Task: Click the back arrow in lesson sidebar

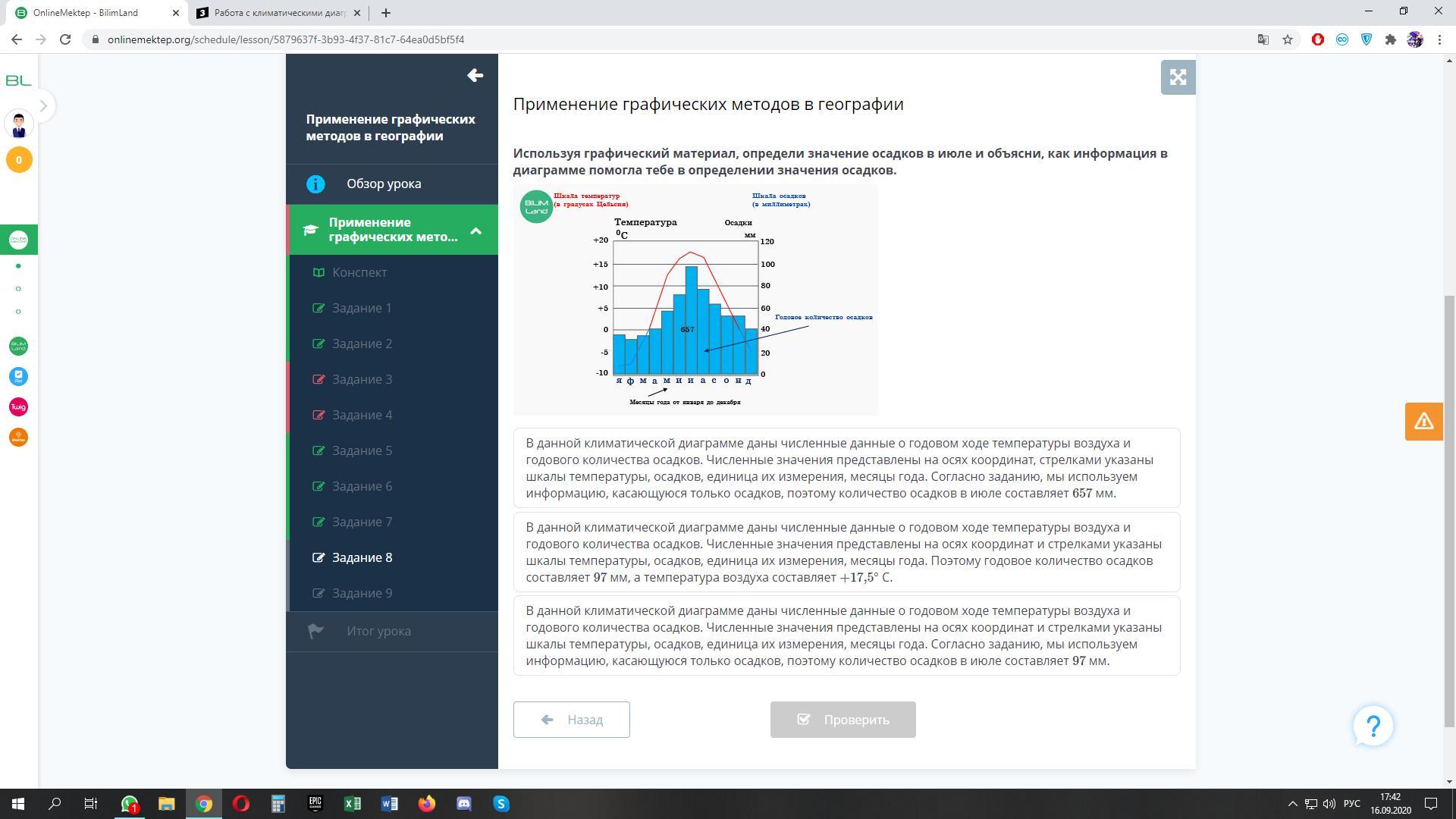Action: point(475,75)
